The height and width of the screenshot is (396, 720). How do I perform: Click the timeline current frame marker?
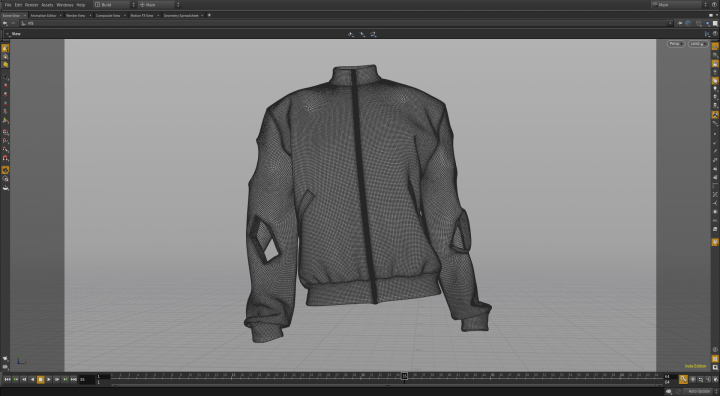click(x=404, y=376)
